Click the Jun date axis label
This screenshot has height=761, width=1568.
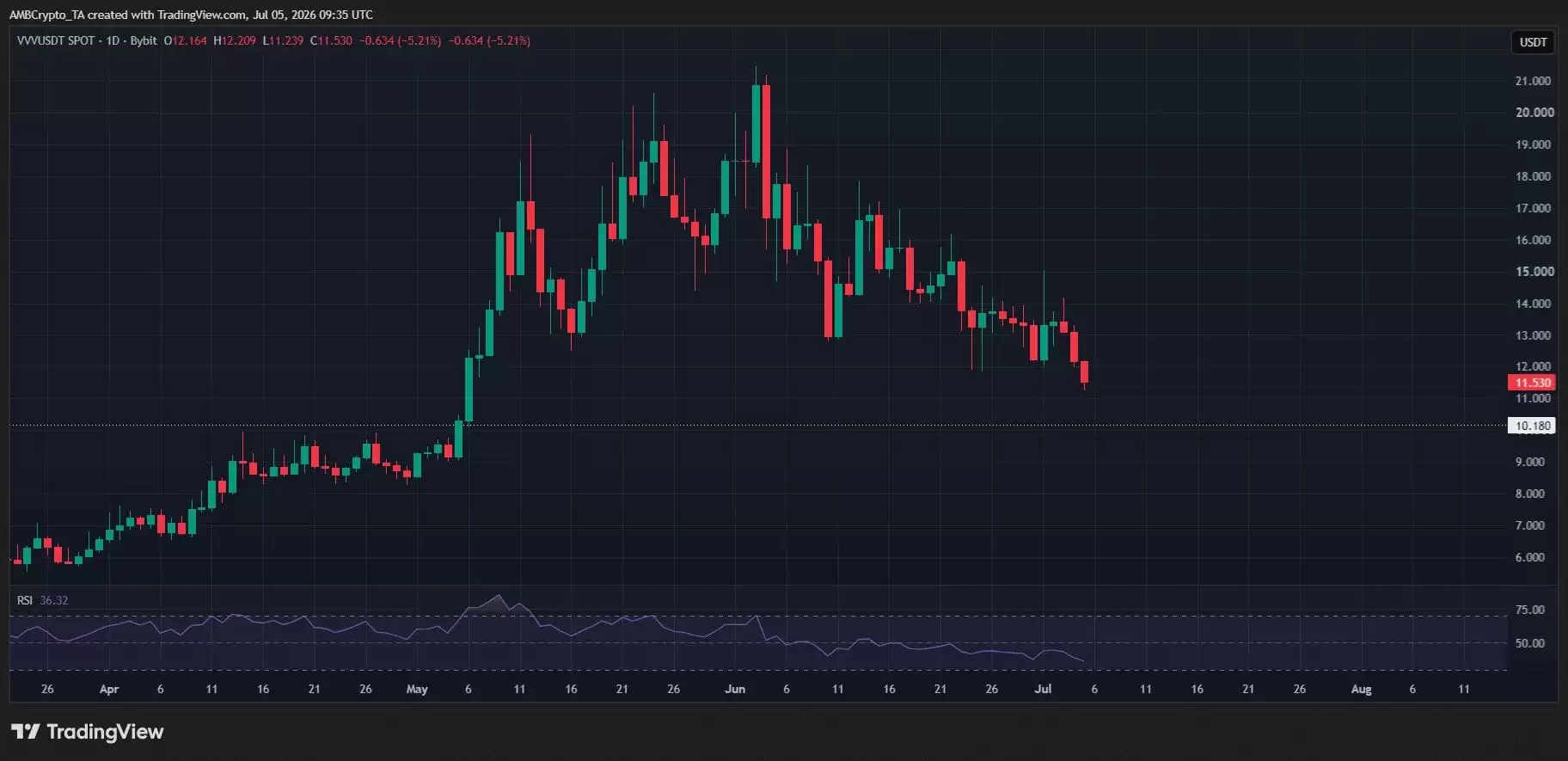(x=735, y=690)
